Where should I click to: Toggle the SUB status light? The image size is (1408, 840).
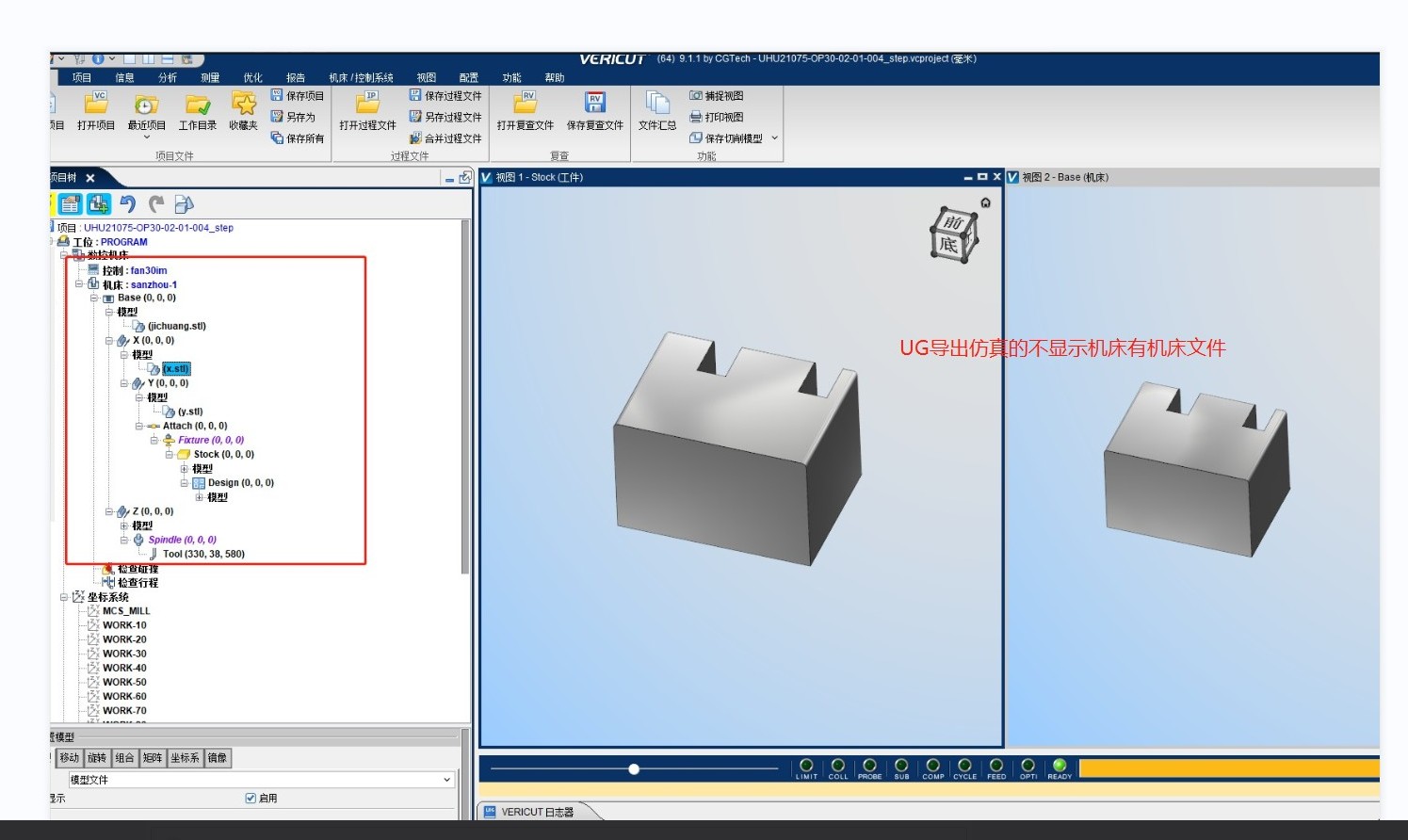[901, 765]
